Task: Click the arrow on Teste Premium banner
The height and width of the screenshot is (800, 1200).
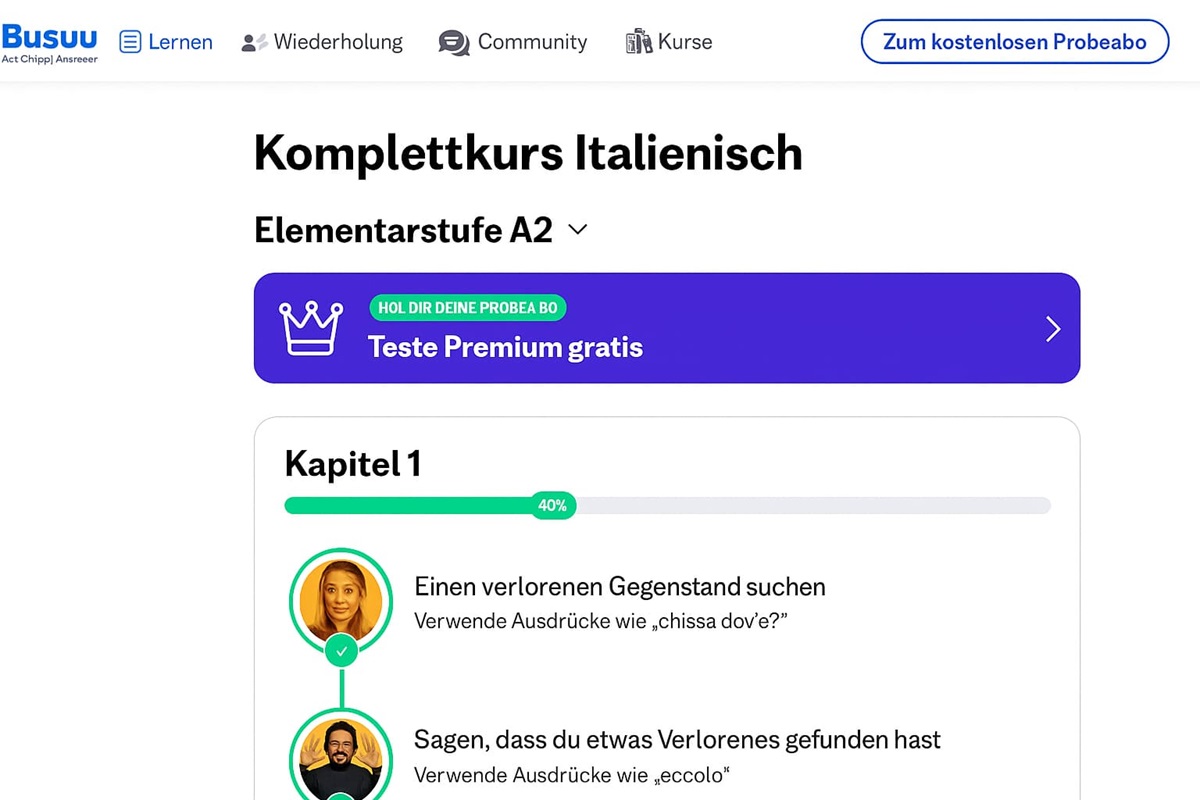Action: coord(1052,328)
